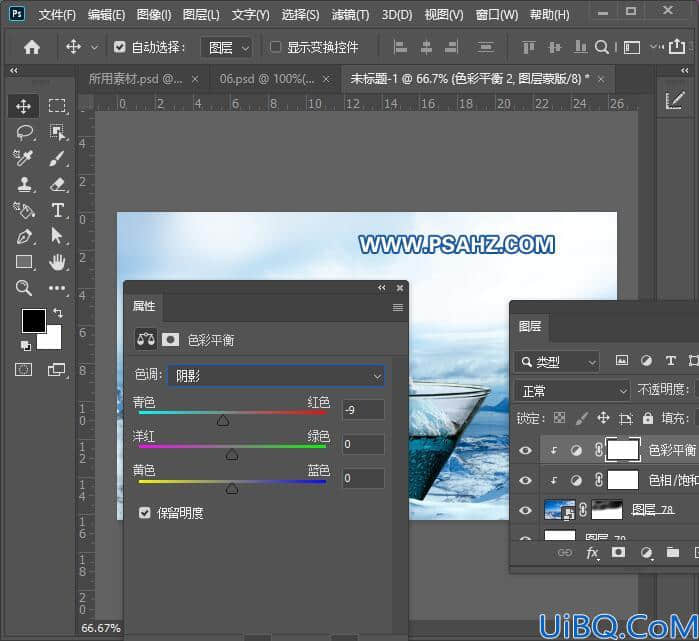Select the Clone Stamp tool
Image resolution: width=699 pixels, height=641 pixels.
(x=25, y=184)
